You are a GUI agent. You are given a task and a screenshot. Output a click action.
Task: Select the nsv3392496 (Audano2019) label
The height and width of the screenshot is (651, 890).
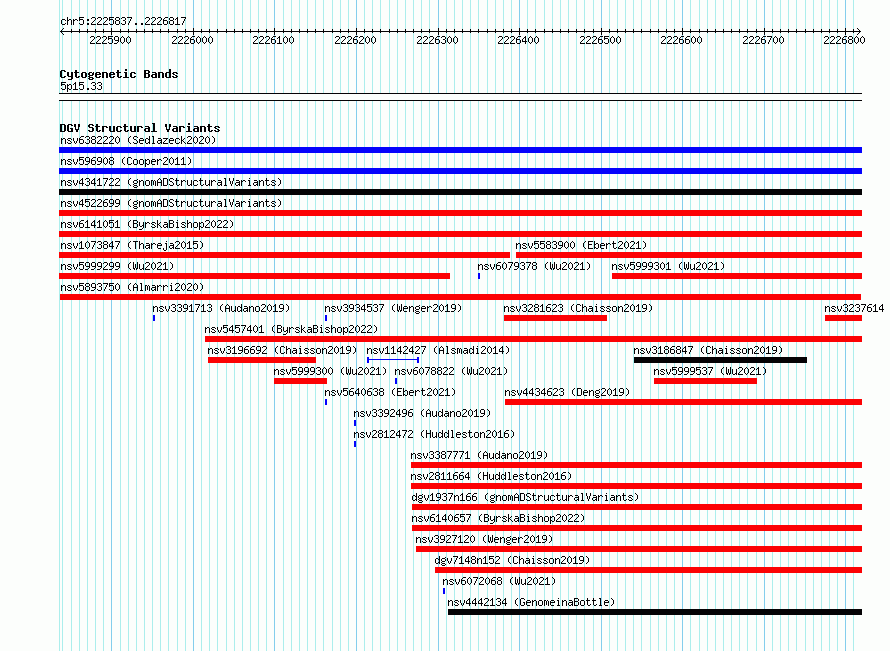422,413
